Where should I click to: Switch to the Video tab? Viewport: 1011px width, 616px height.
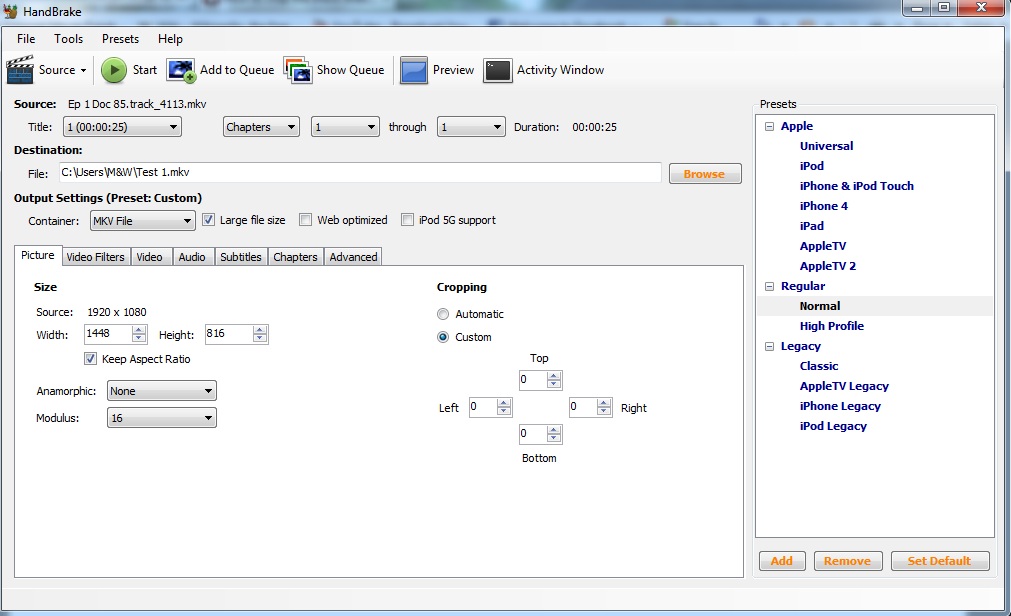[150, 257]
